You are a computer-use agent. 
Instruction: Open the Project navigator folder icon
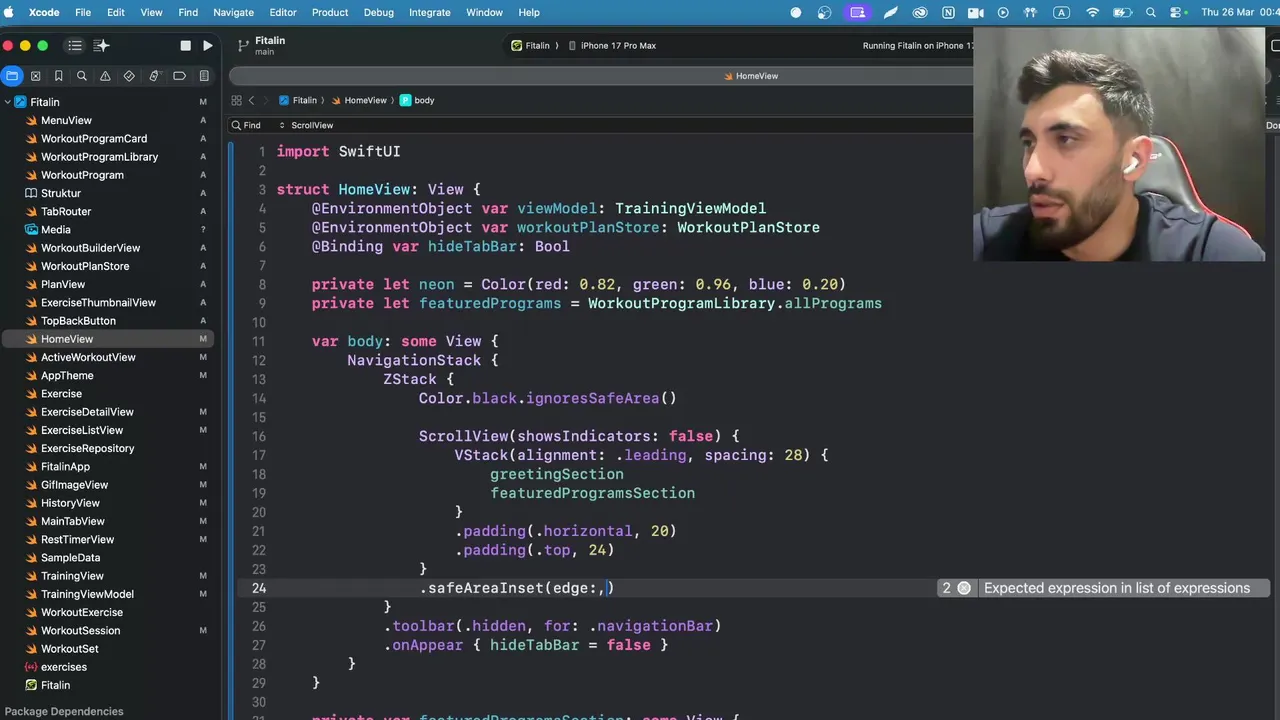11,76
